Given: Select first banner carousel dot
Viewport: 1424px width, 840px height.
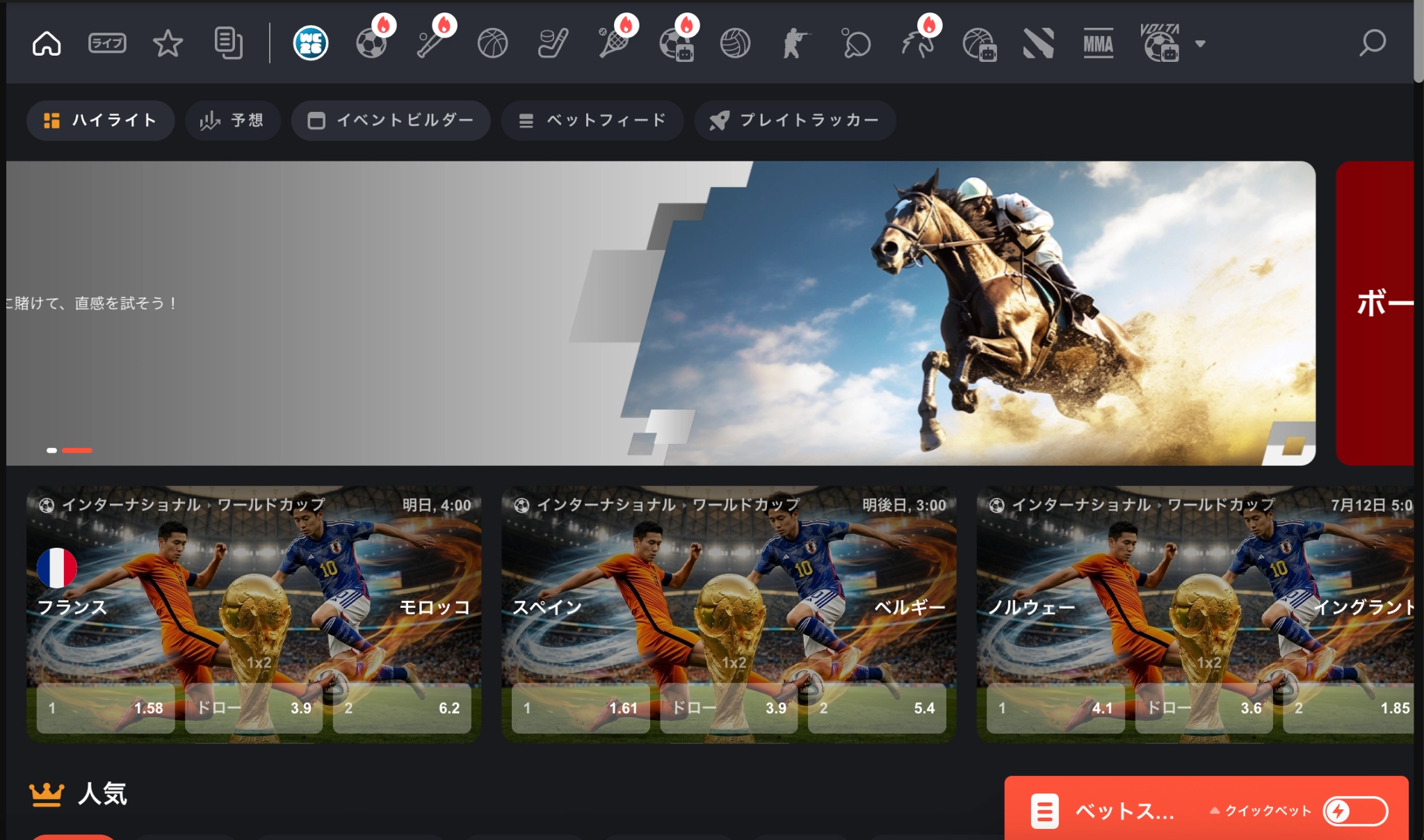Looking at the screenshot, I should tap(51, 451).
